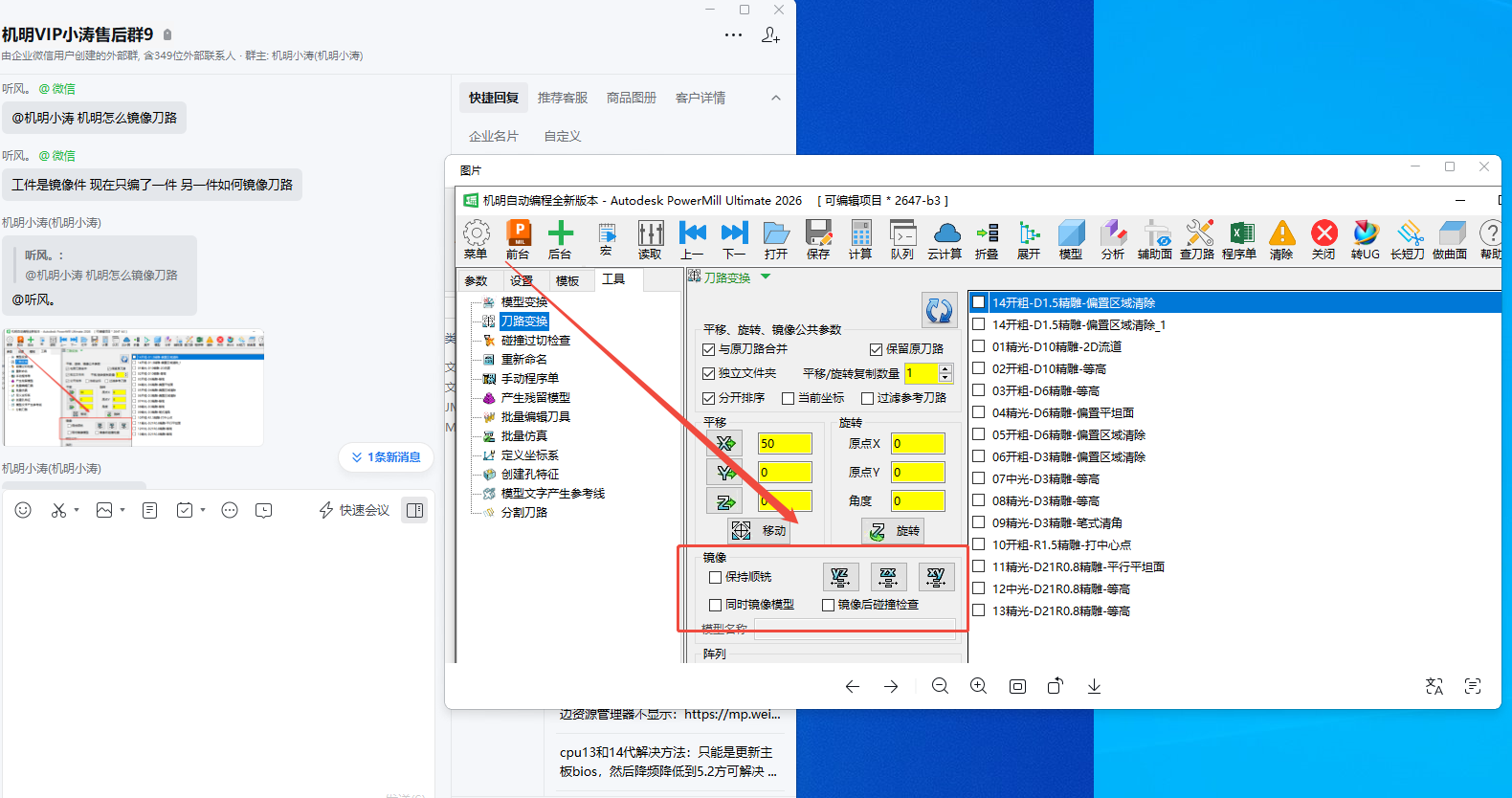Select 碰撞过切检查 tree item
The height and width of the screenshot is (798, 1512).
[535, 341]
